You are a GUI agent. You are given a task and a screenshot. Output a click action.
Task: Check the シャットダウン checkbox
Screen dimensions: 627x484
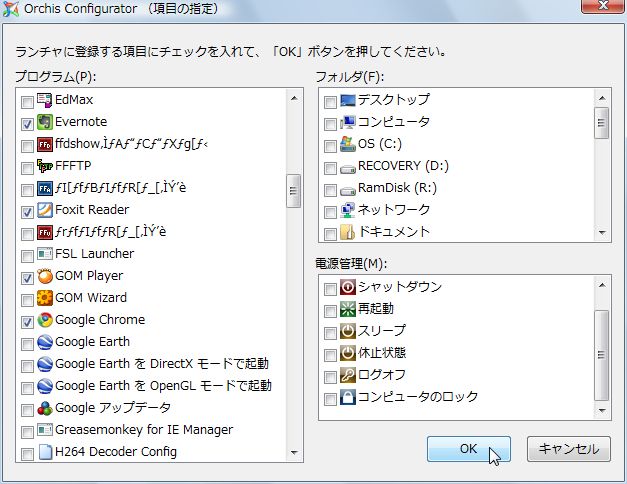330,289
